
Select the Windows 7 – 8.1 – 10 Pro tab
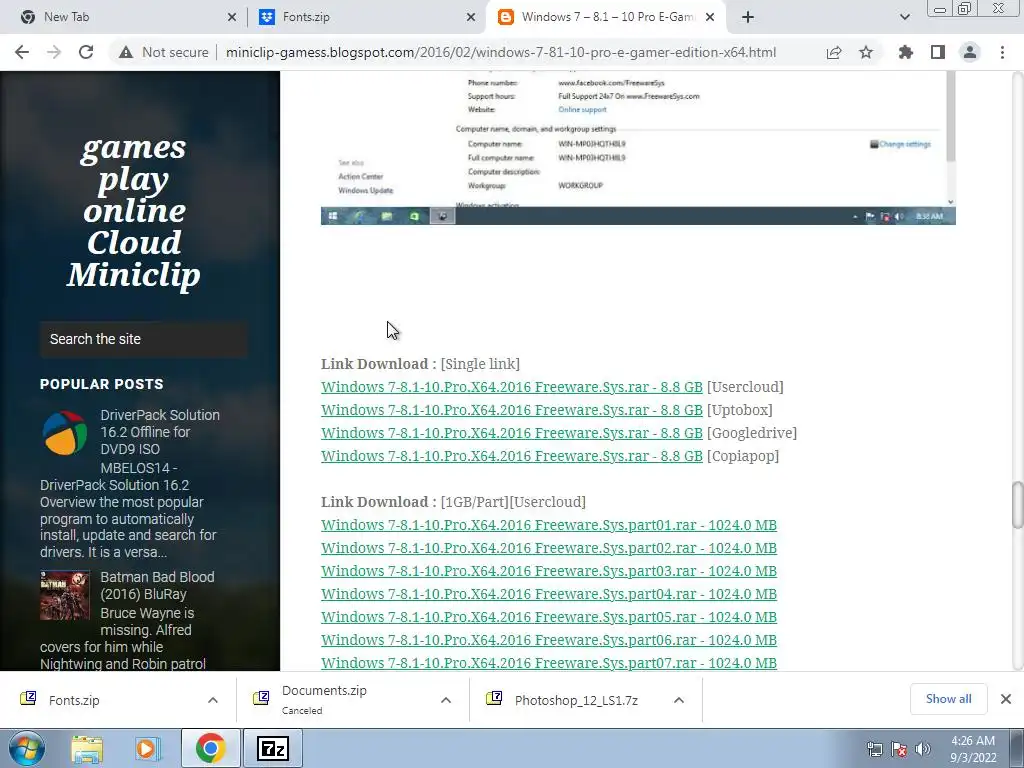607,17
